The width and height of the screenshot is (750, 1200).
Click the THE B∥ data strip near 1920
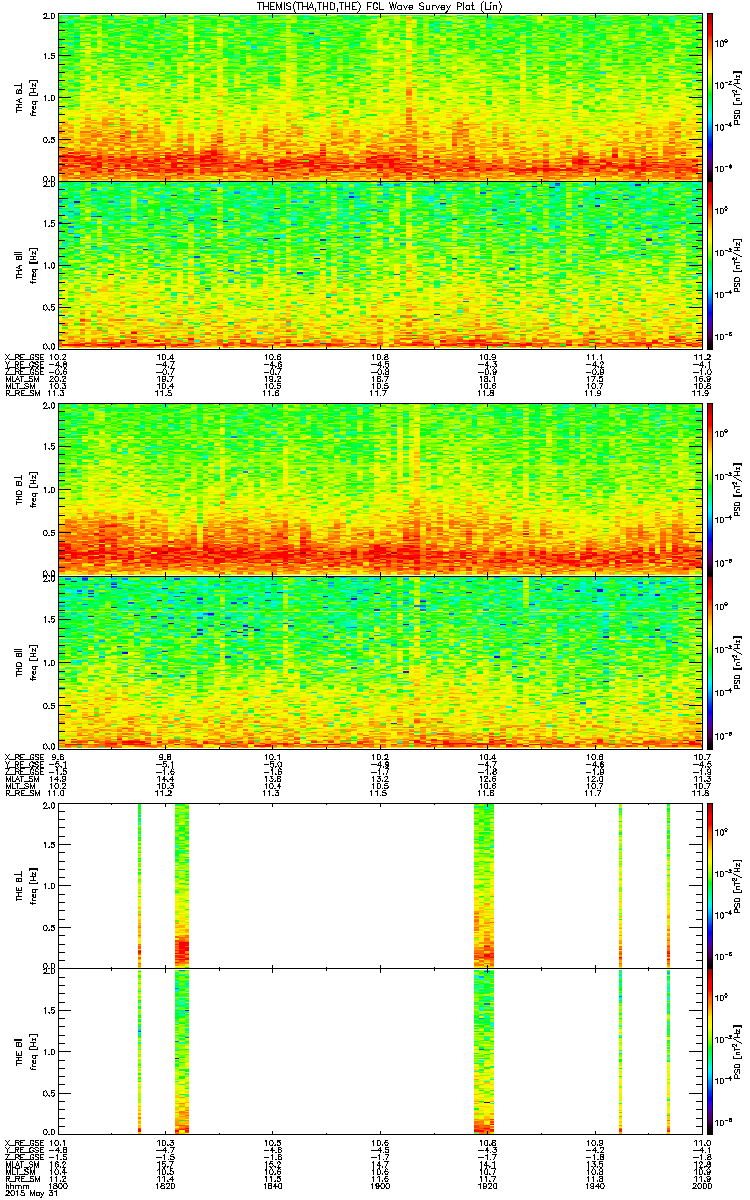click(x=484, y=1052)
